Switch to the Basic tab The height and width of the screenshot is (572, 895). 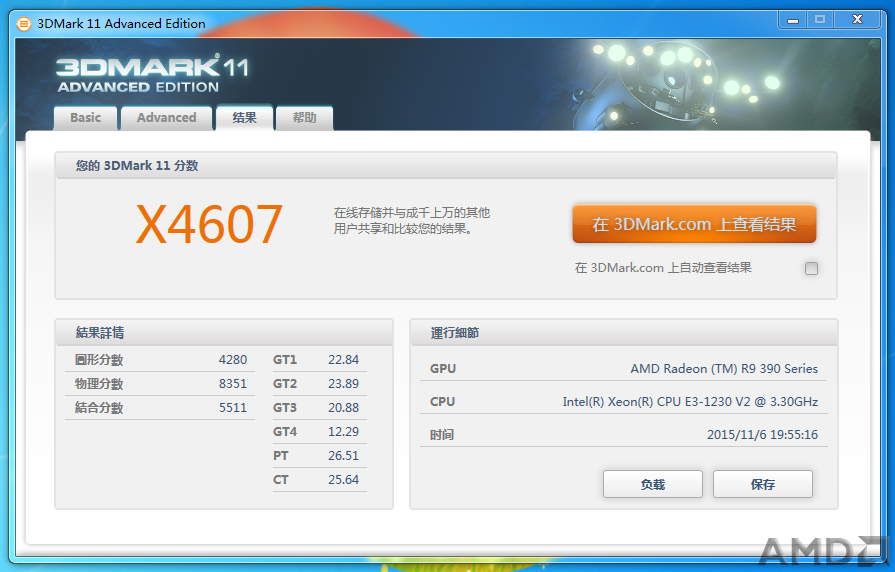(x=86, y=118)
